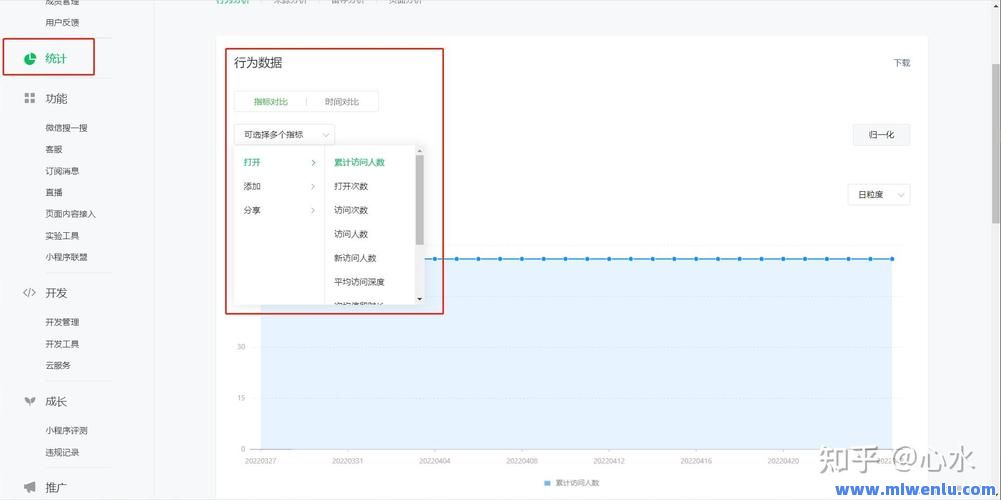
Task: Go to 客服 page
Action: (x=54, y=149)
